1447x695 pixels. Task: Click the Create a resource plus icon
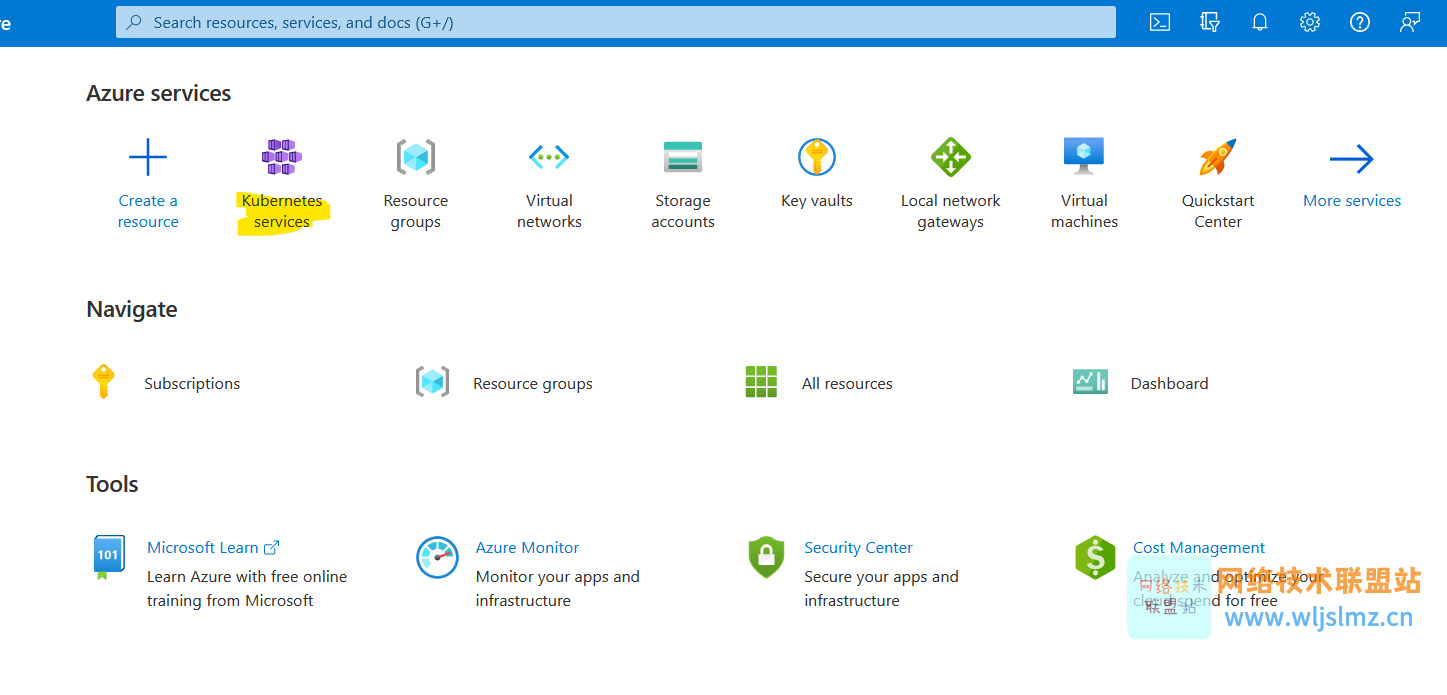[148, 157]
